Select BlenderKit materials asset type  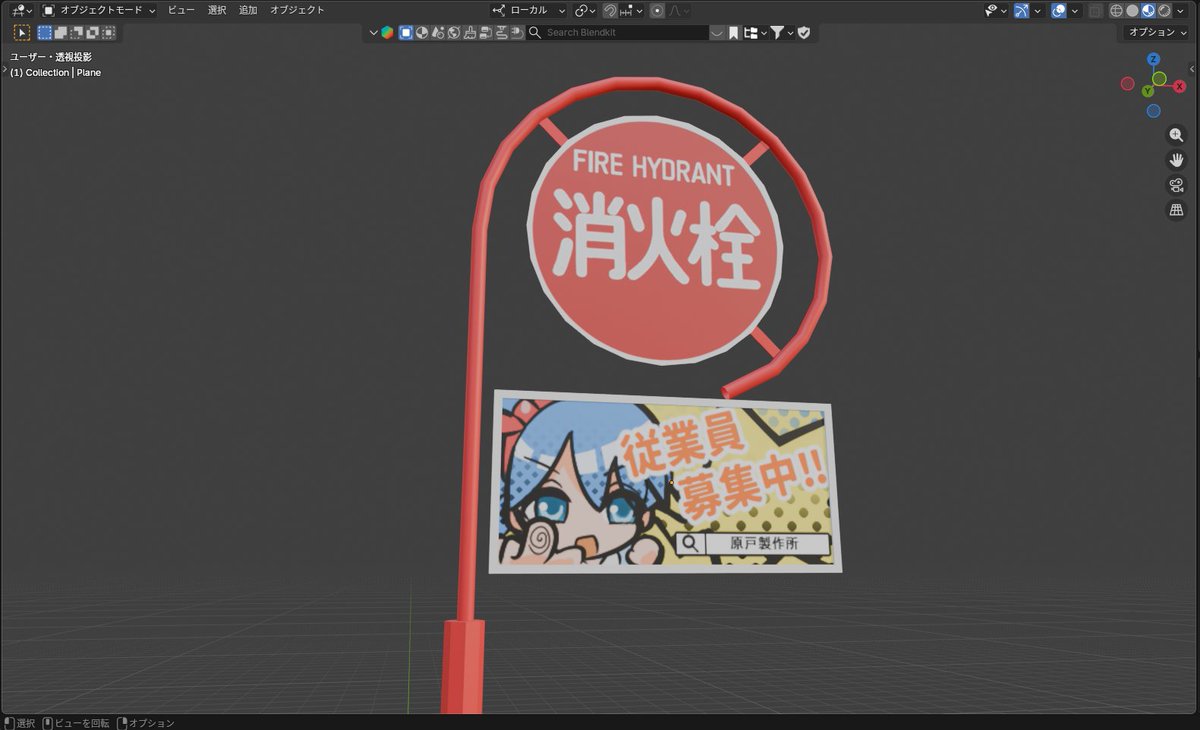(x=422, y=32)
